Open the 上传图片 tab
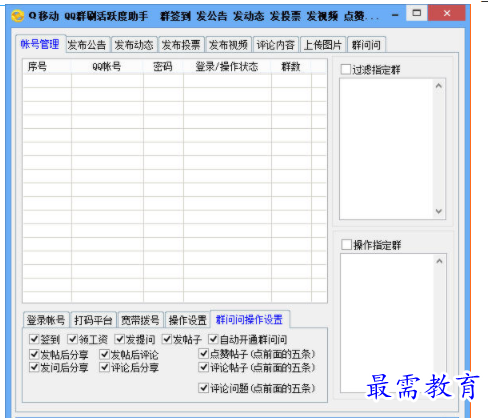Viewport: 488px width, 418px height. 323,45
